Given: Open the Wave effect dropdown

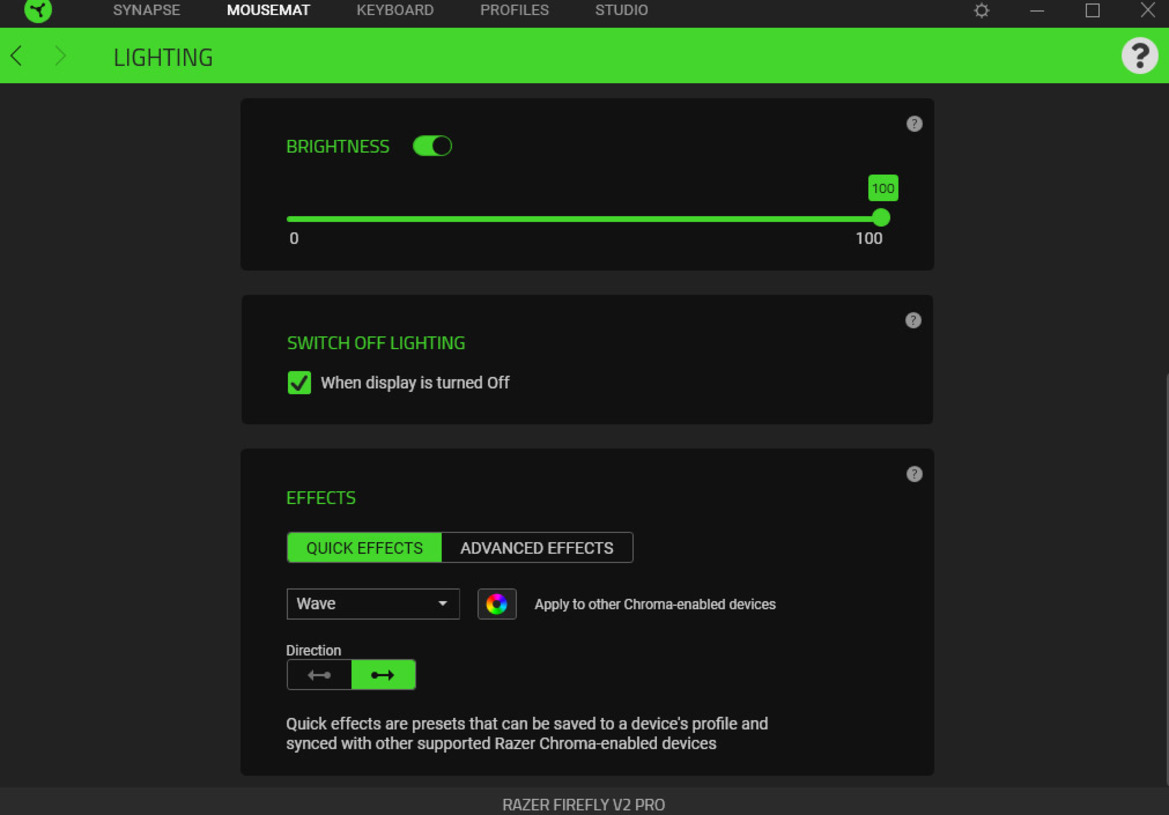Looking at the screenshot, I should click(x=373, y=604).
